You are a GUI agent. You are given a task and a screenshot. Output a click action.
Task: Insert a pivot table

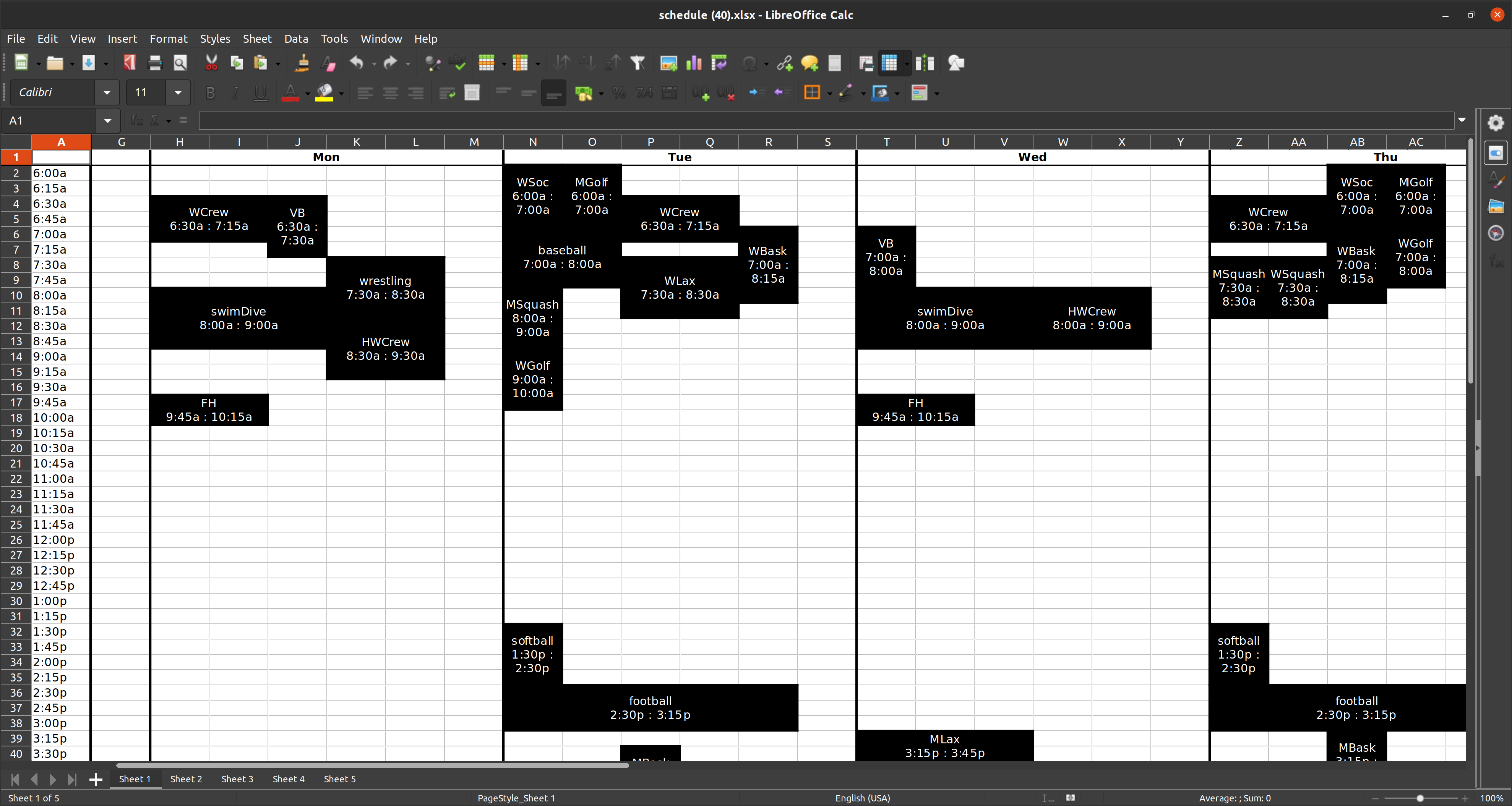pos(719,63)
